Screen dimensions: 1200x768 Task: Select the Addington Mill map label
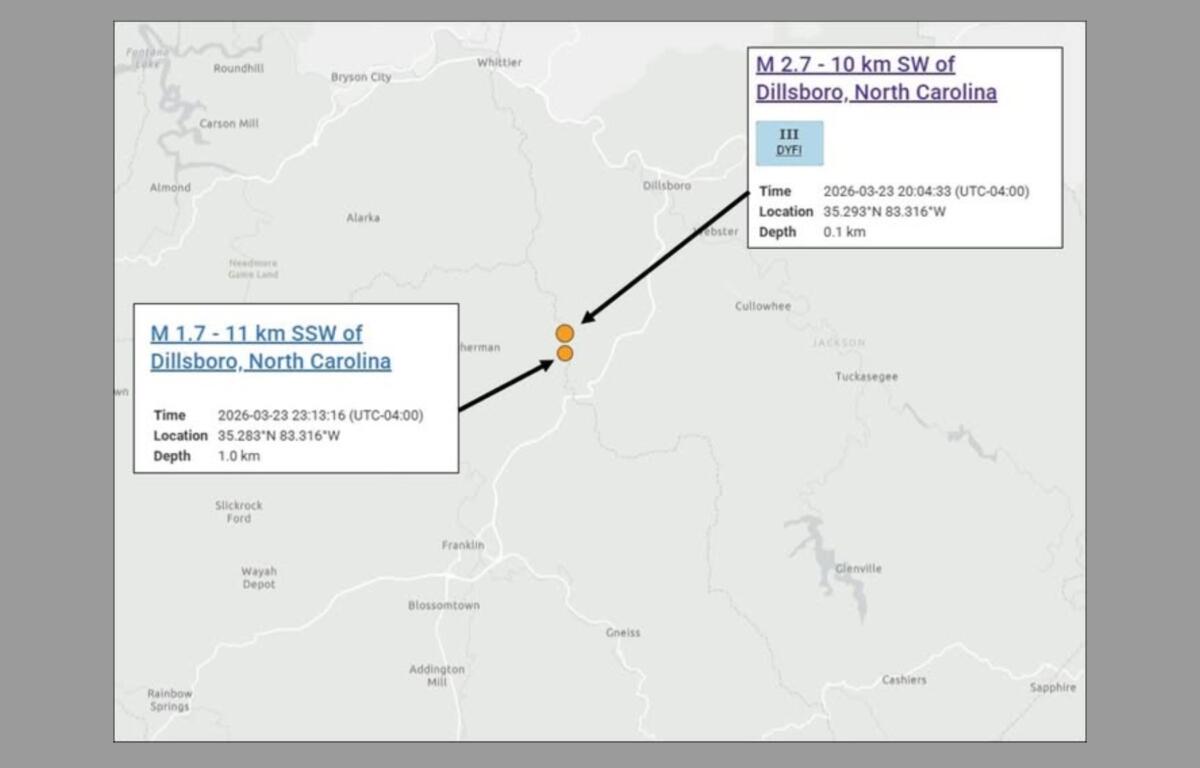point(437,676)
